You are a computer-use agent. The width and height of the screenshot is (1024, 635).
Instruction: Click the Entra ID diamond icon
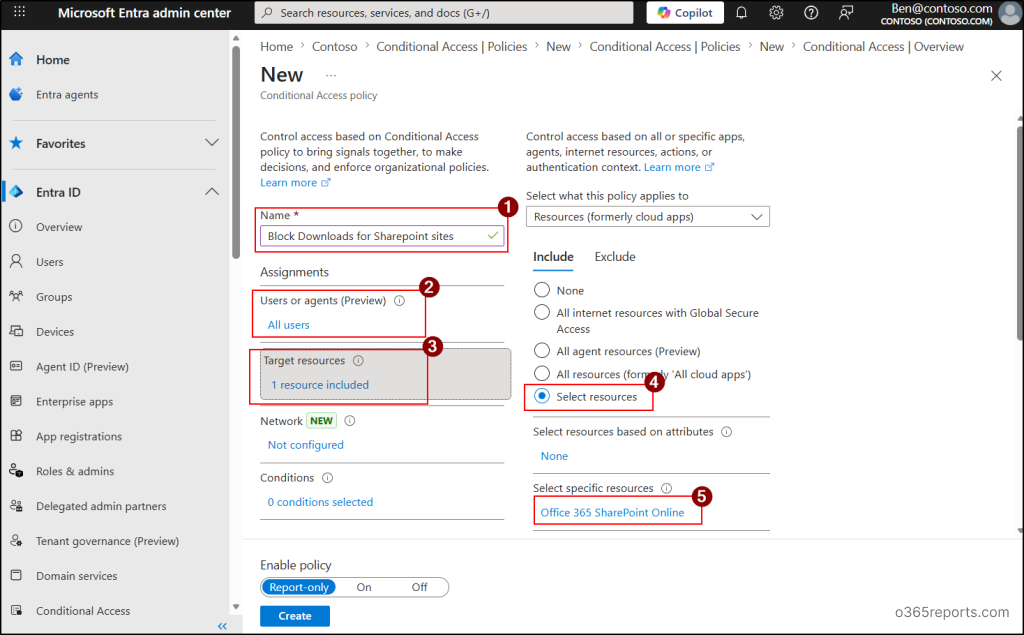click(x=16, y=192)
